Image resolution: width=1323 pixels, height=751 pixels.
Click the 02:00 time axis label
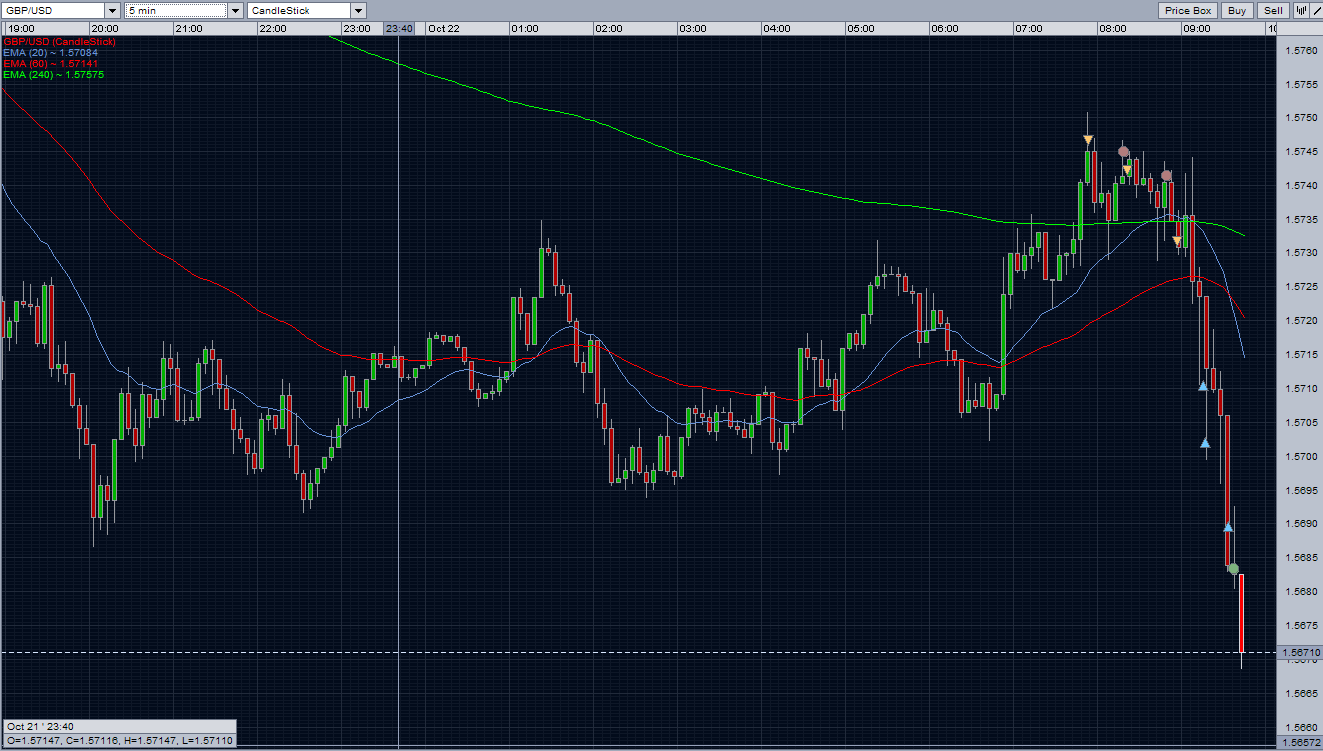tap(609, 28)
